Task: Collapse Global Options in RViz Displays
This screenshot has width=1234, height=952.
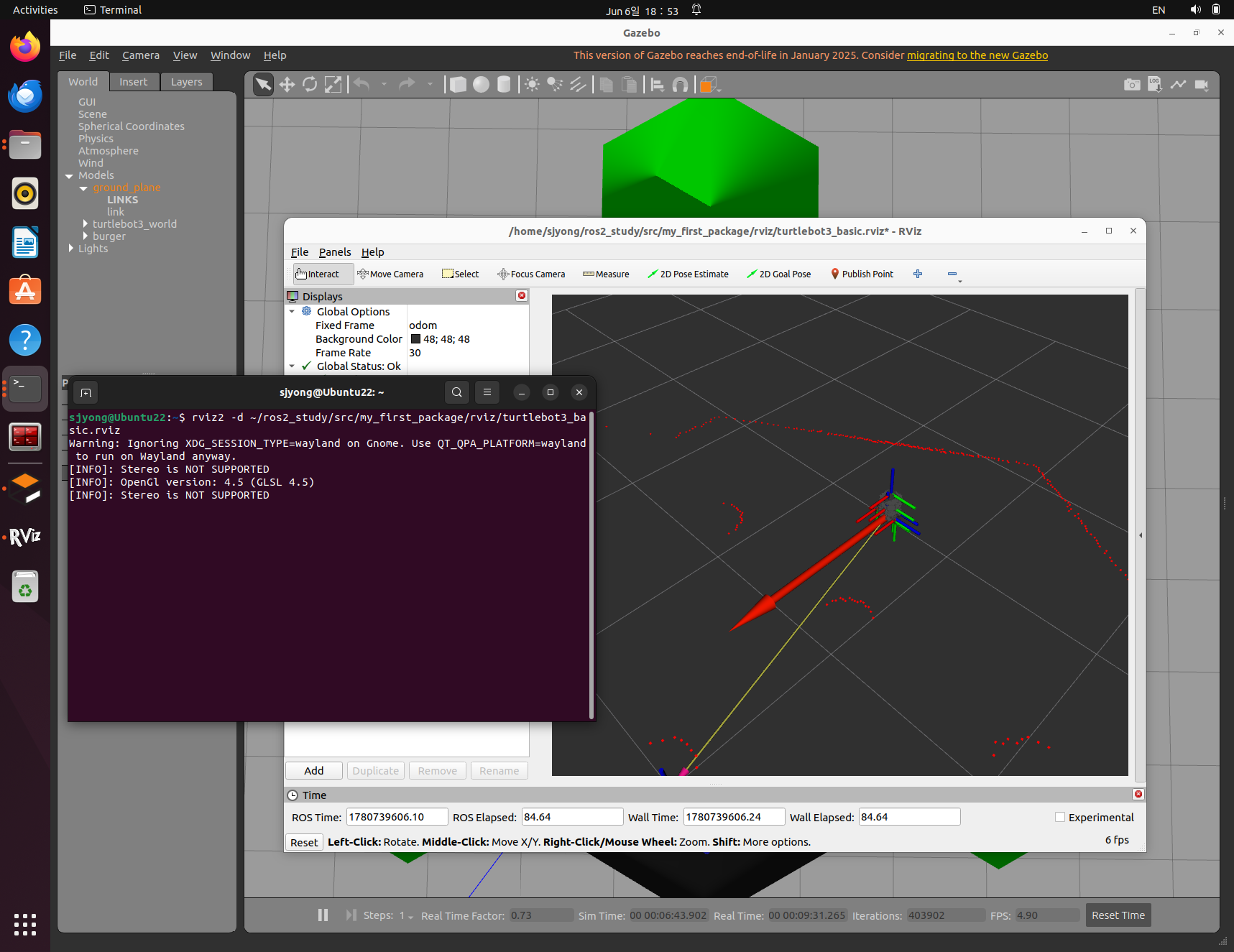Action: click(x=292, y=311)
